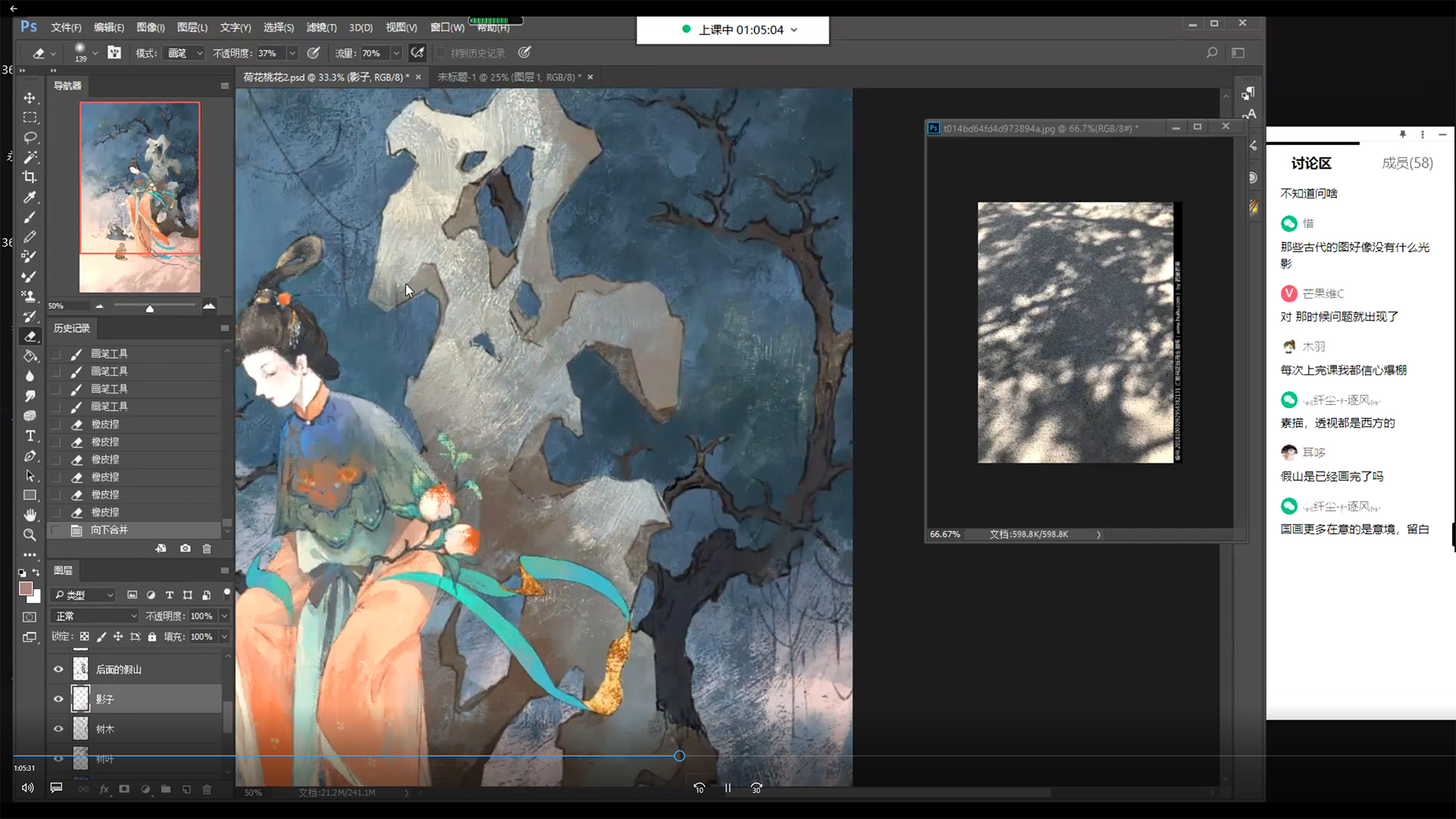Toggle lock all padlock icon

coord(152,637)
